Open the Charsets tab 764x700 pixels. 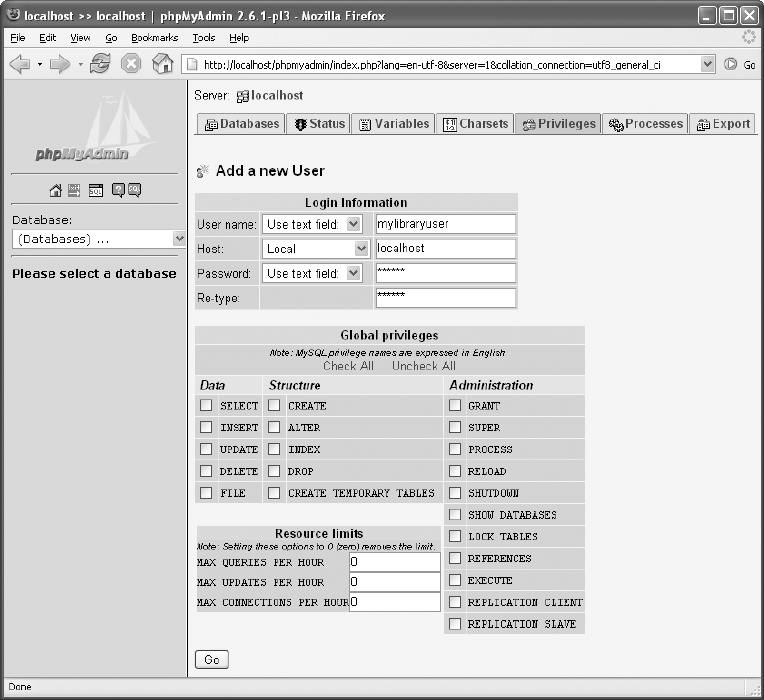tap(476, 124)
